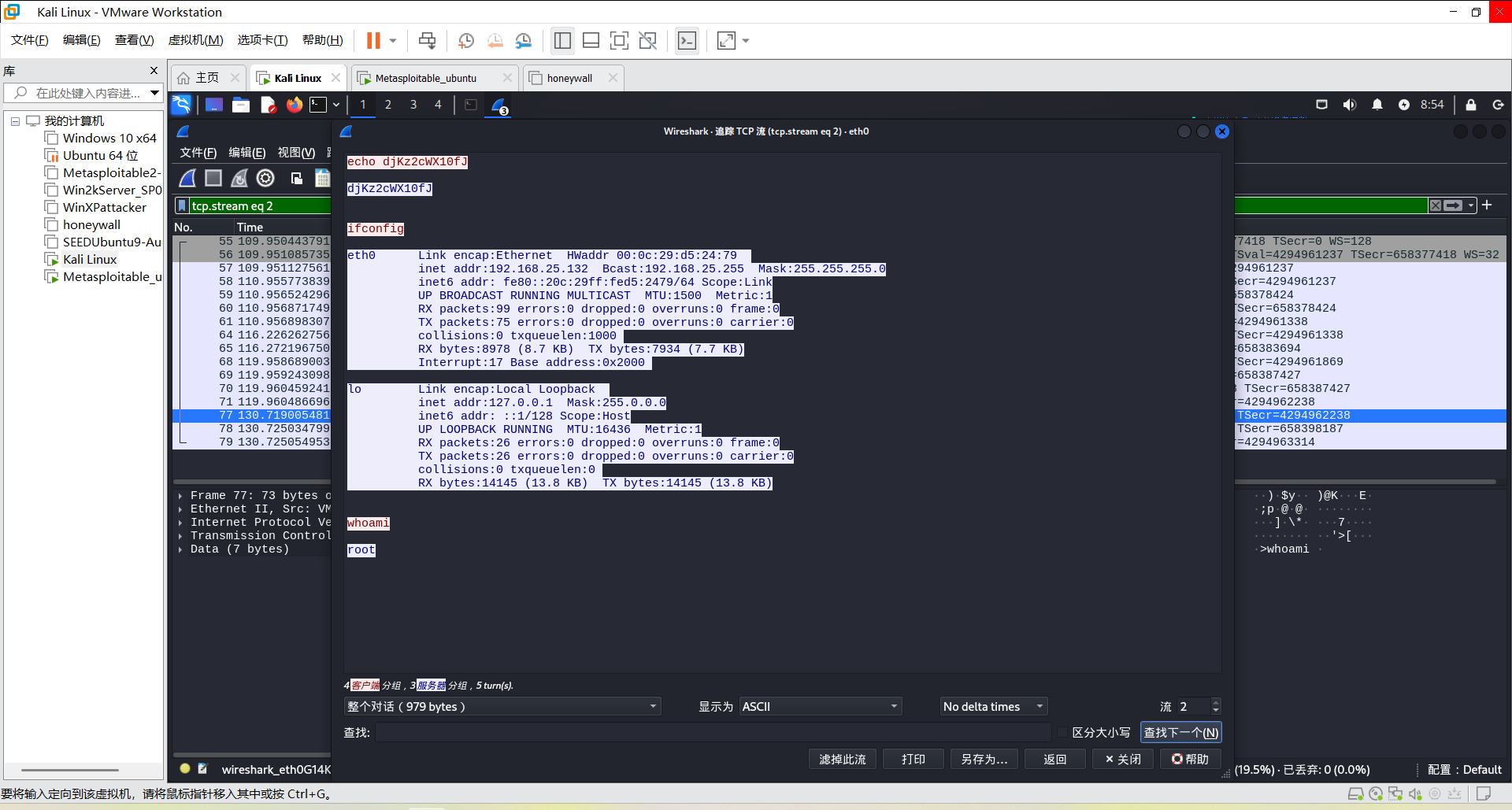This screenshot has width=1512, height=810.
Task: Click the send Ctrl+Alt+Del icon in VMware toolbar
Action: (x=427, y=40)
